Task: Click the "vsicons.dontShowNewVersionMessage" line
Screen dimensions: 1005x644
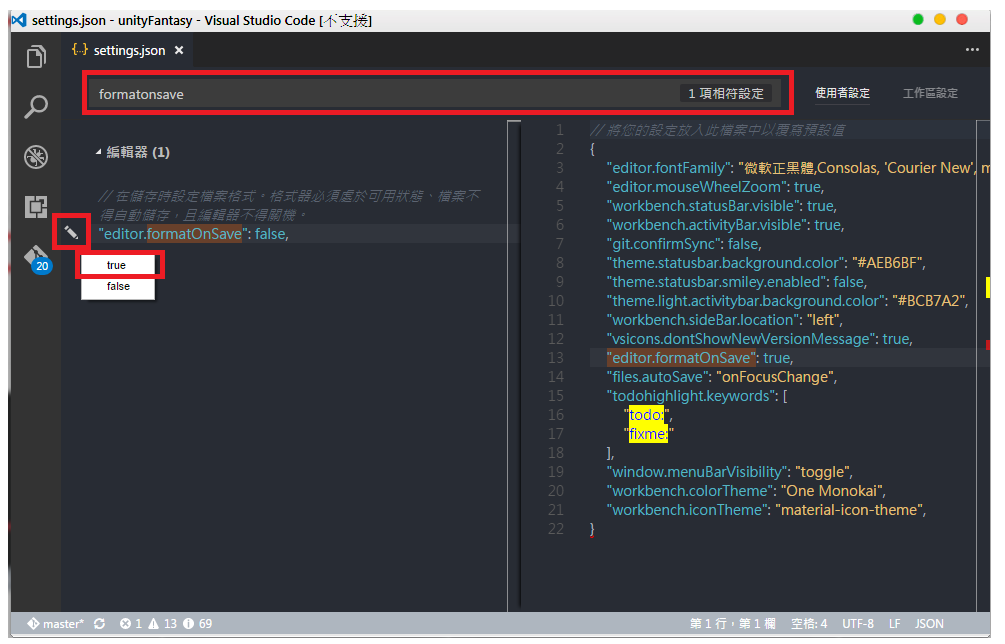Action: tap(760, 338)
